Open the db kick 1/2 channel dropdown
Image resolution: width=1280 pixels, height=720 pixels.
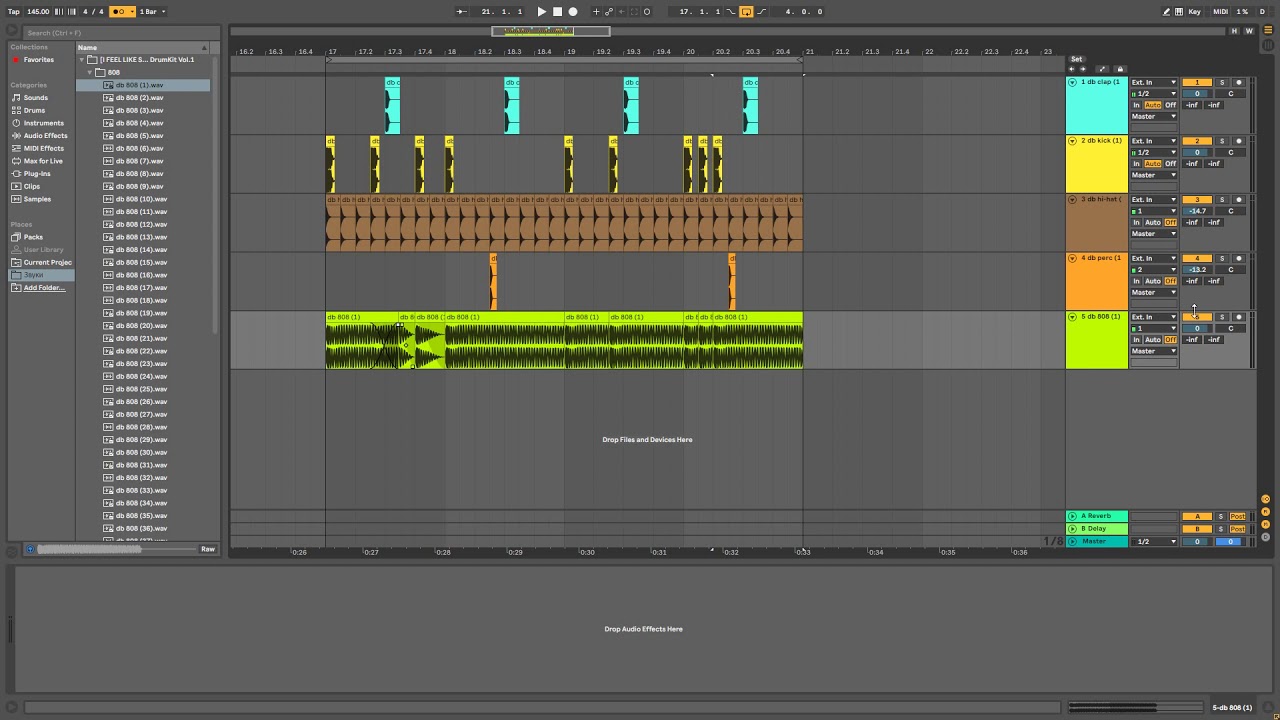(1154, 152)
